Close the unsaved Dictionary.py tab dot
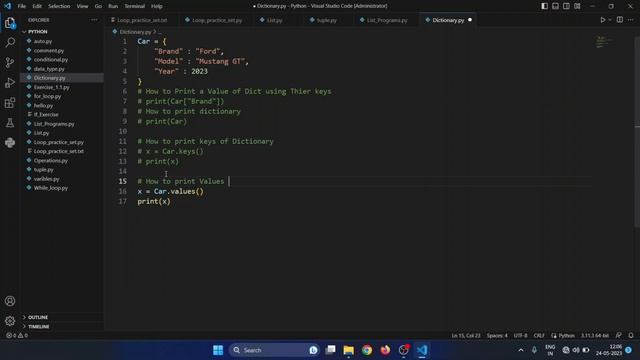640x360 pixels. [470, 20]
